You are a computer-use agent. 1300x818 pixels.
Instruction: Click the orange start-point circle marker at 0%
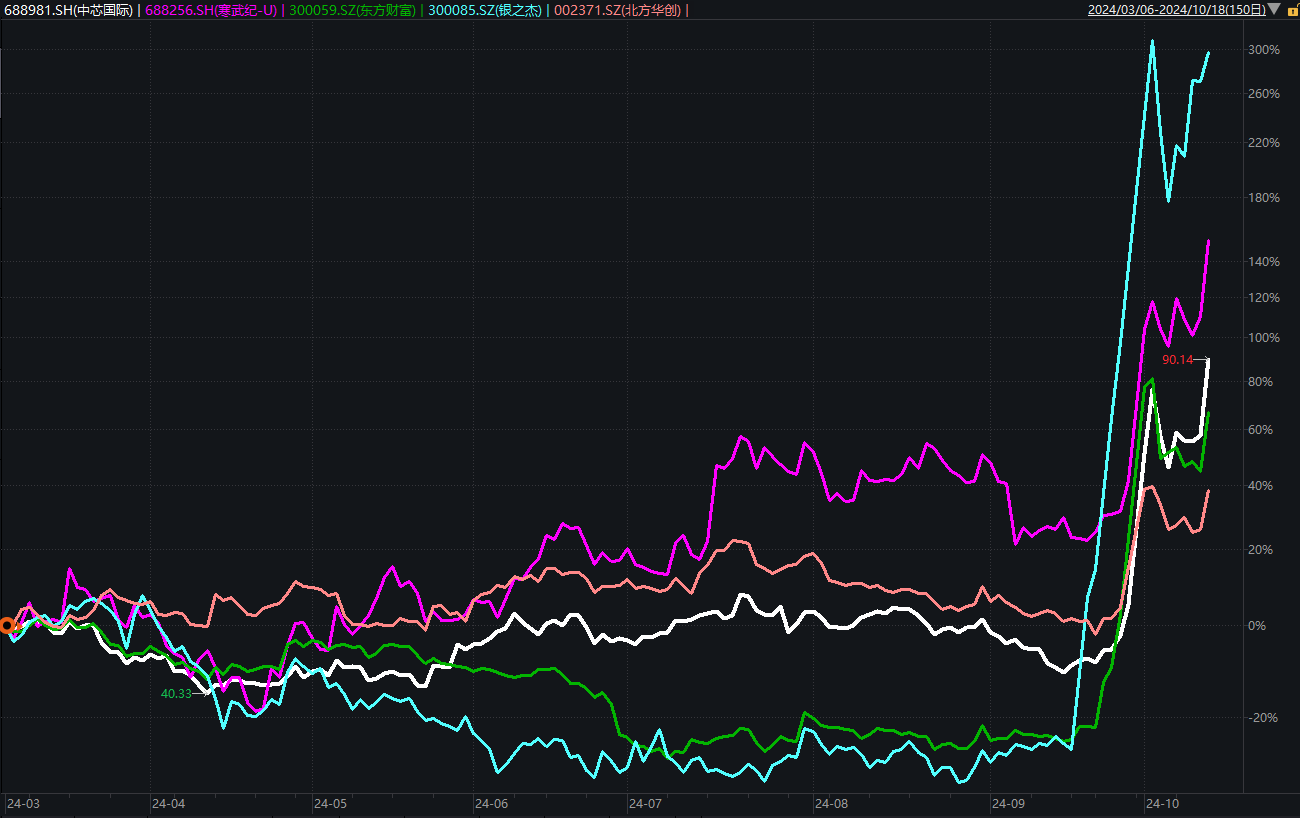pyautogui.click(x=7, y=626)
